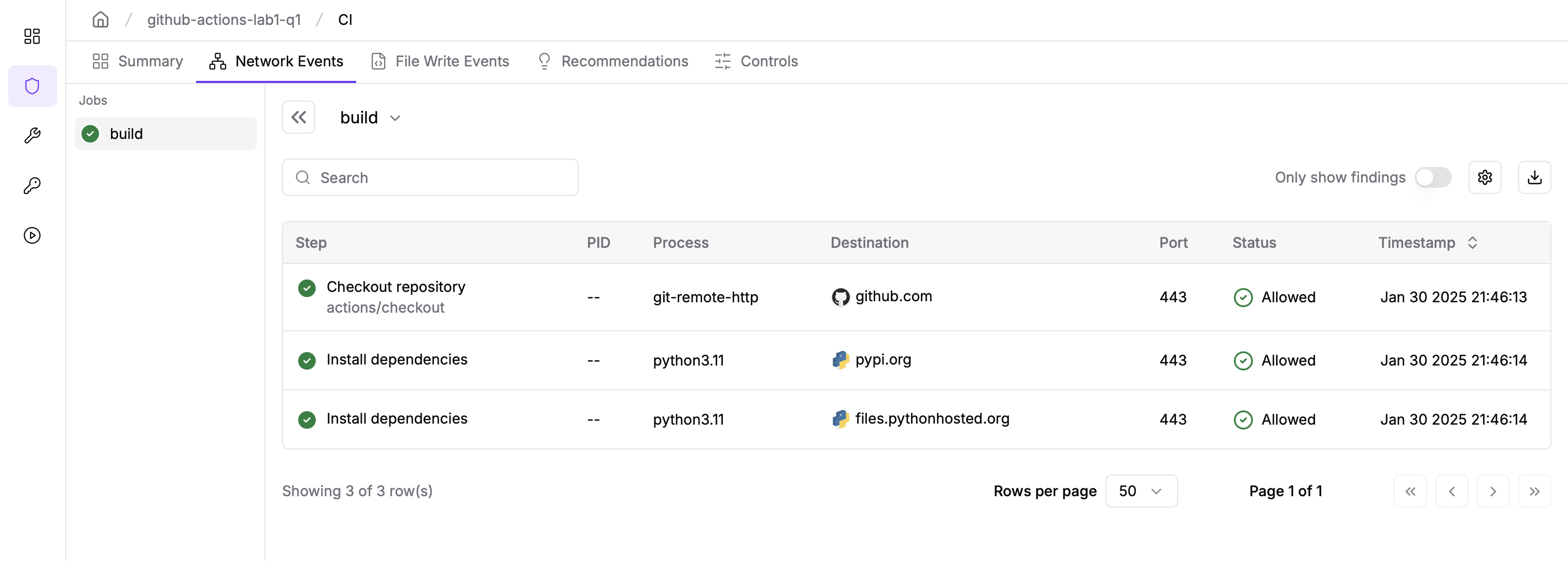Click inside the Search field
Image resolution: width=1568 pixels, height=561 pixels.
430,177
